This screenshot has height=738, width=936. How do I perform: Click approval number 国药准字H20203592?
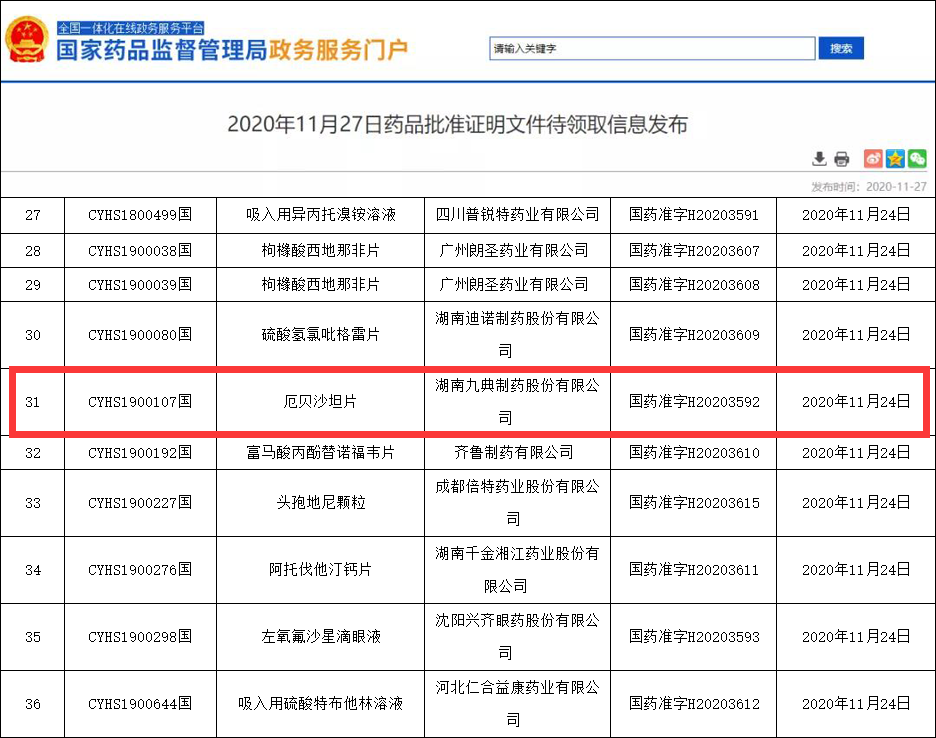tap(694, 402)
